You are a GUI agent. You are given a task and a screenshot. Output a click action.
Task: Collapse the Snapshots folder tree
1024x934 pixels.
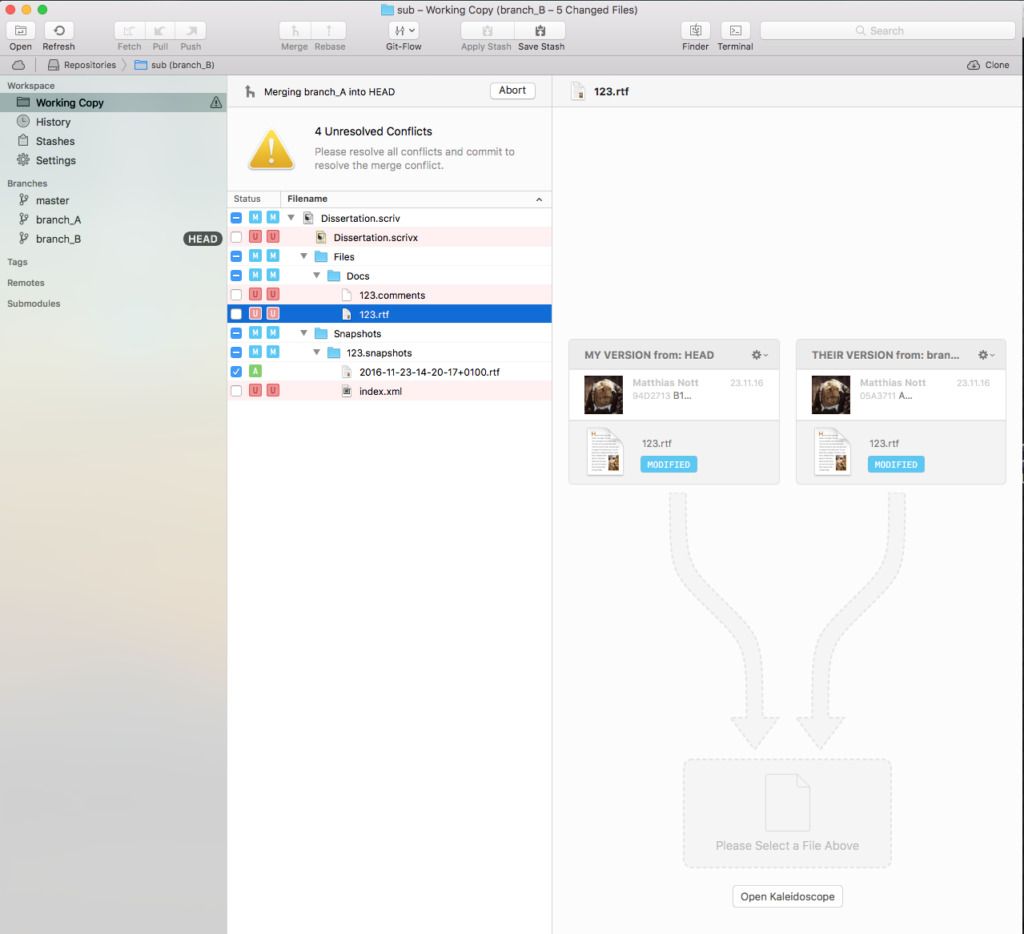point(305,334)
